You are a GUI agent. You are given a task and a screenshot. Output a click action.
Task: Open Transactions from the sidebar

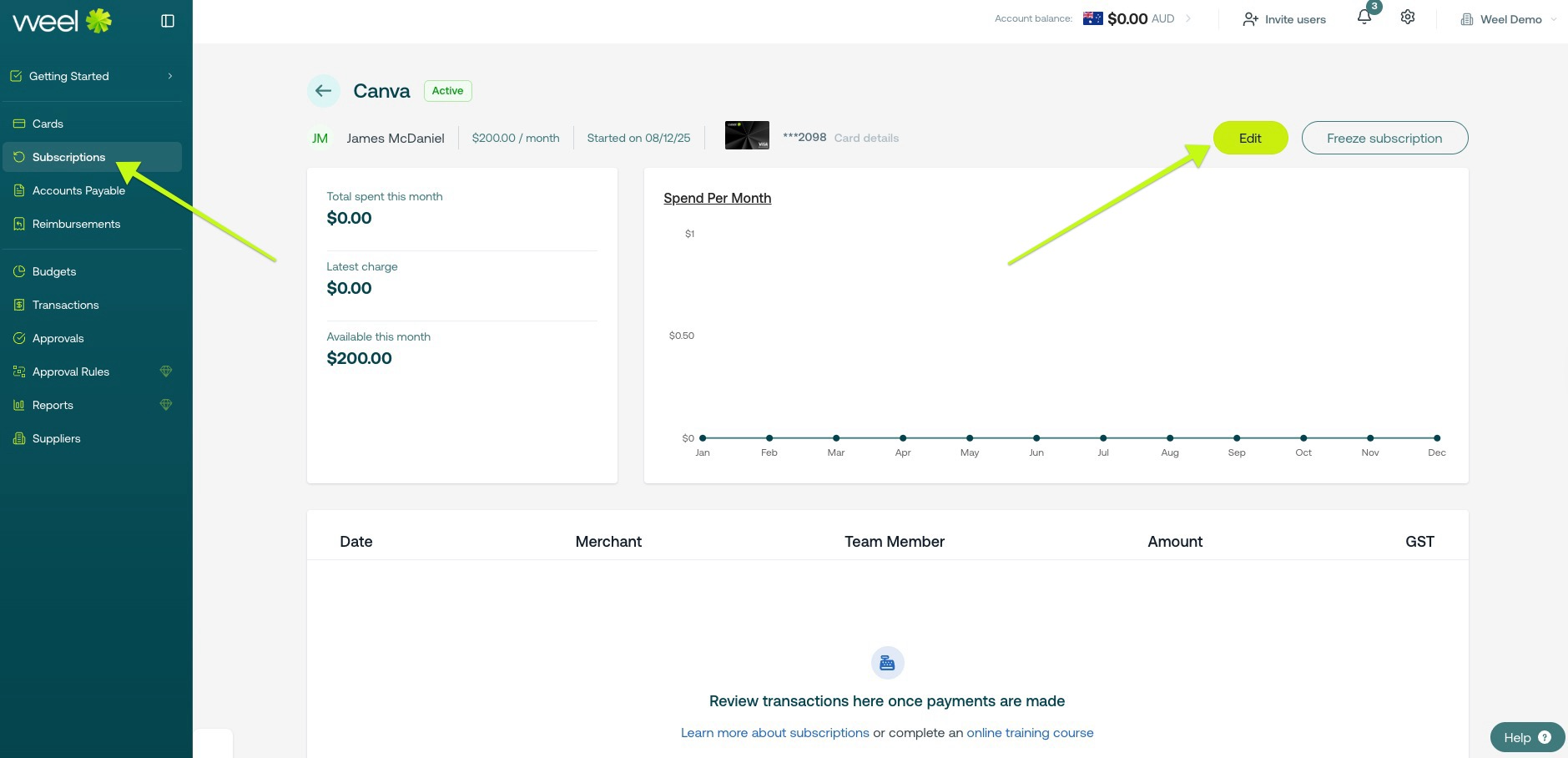coord(65,305)
